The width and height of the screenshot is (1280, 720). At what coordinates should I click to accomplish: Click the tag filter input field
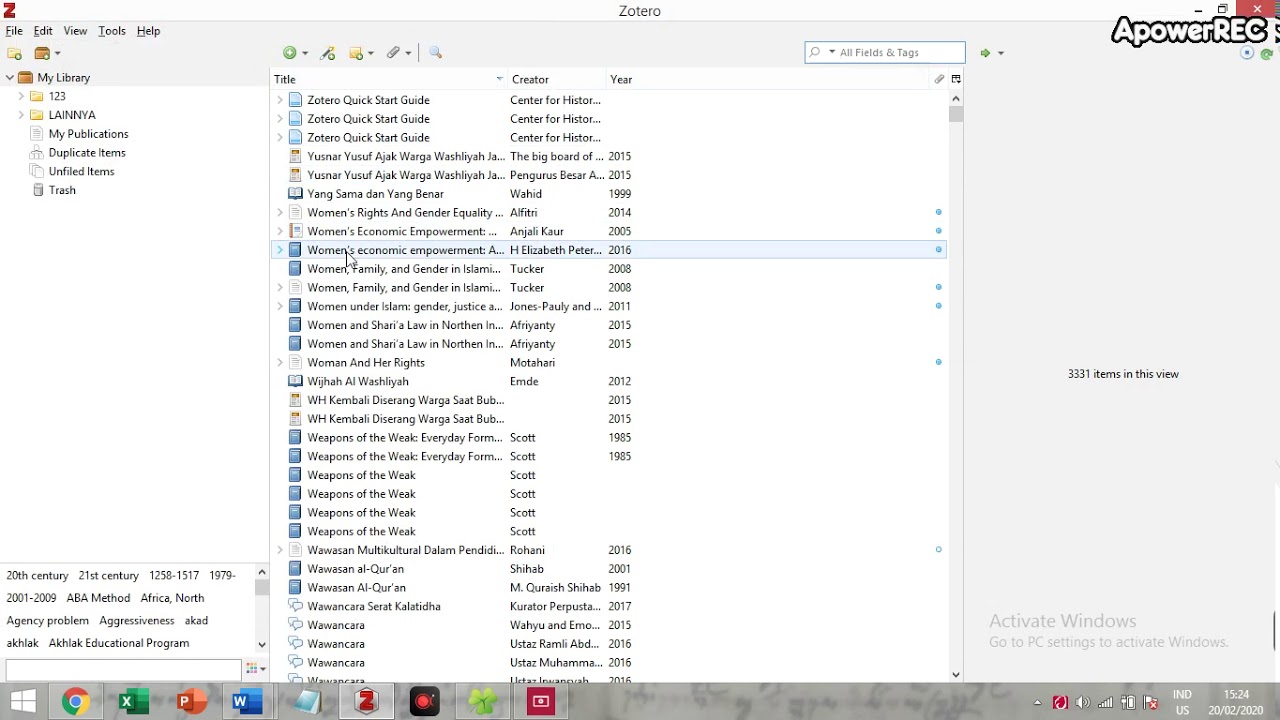(x=123, y=669)
